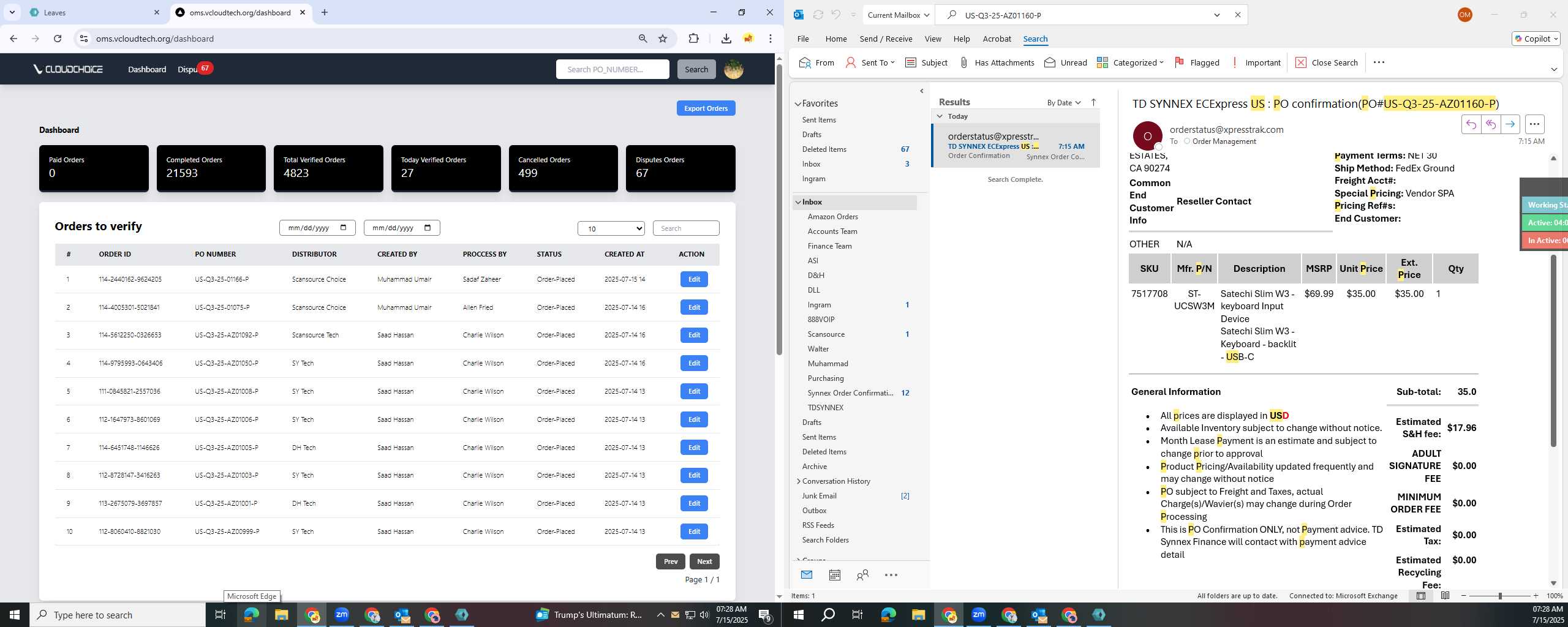Open more Outlook navigation options

tap(891, 574)
